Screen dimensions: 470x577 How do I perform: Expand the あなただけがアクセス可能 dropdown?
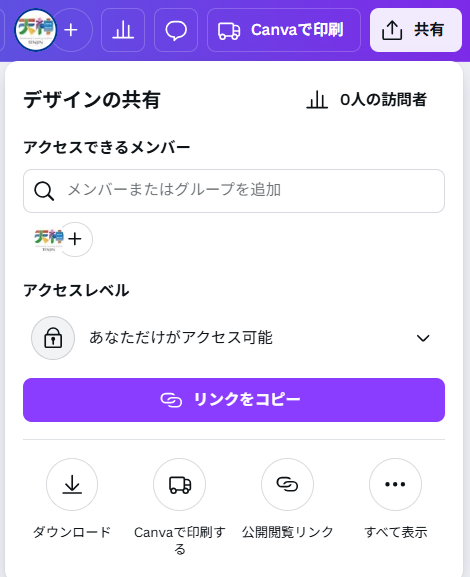pyautogui.click(x=234, y=338)
